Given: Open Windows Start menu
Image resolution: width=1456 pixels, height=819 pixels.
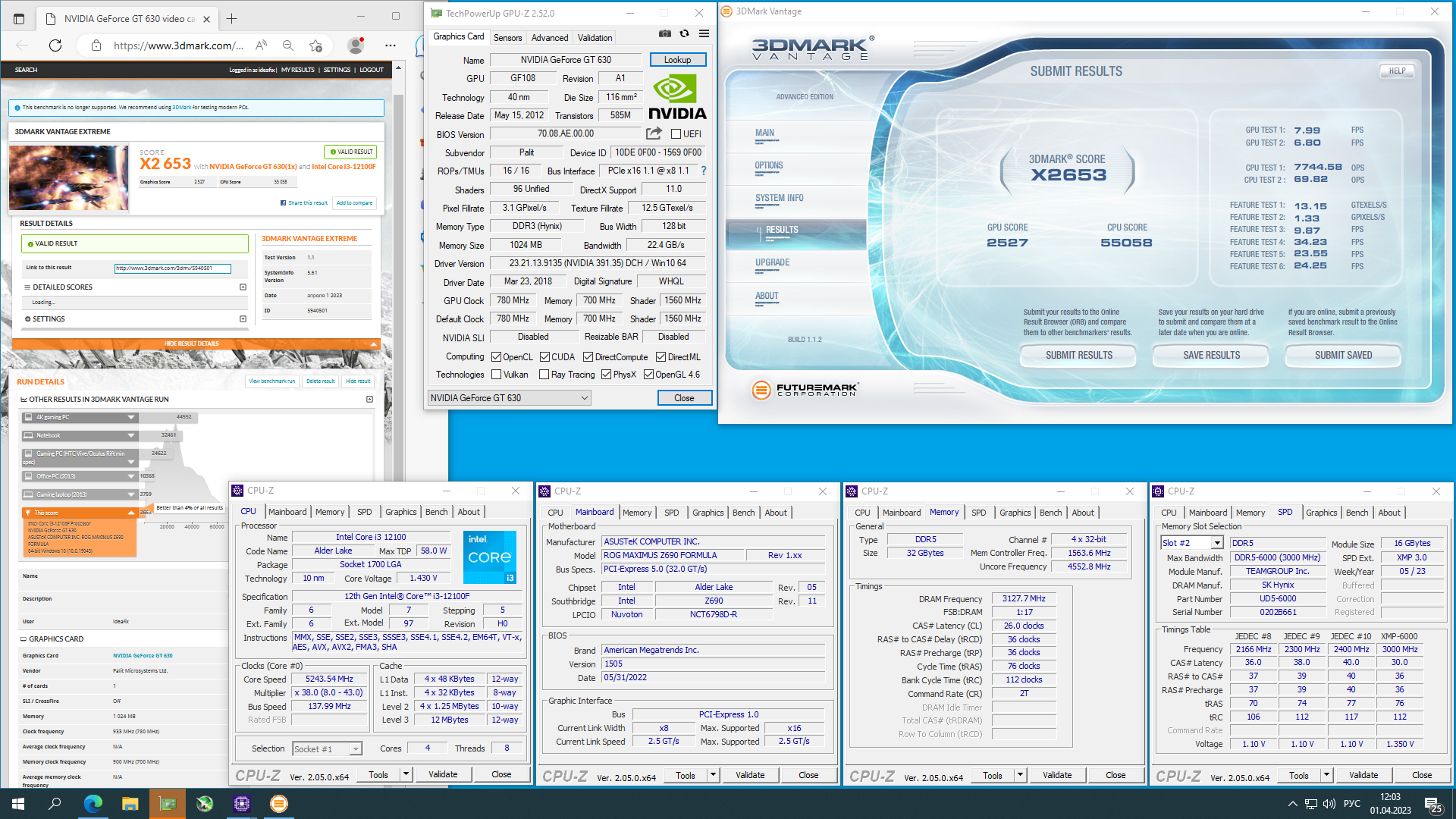Looking at the screenshot, I should (x=18, y=804).
